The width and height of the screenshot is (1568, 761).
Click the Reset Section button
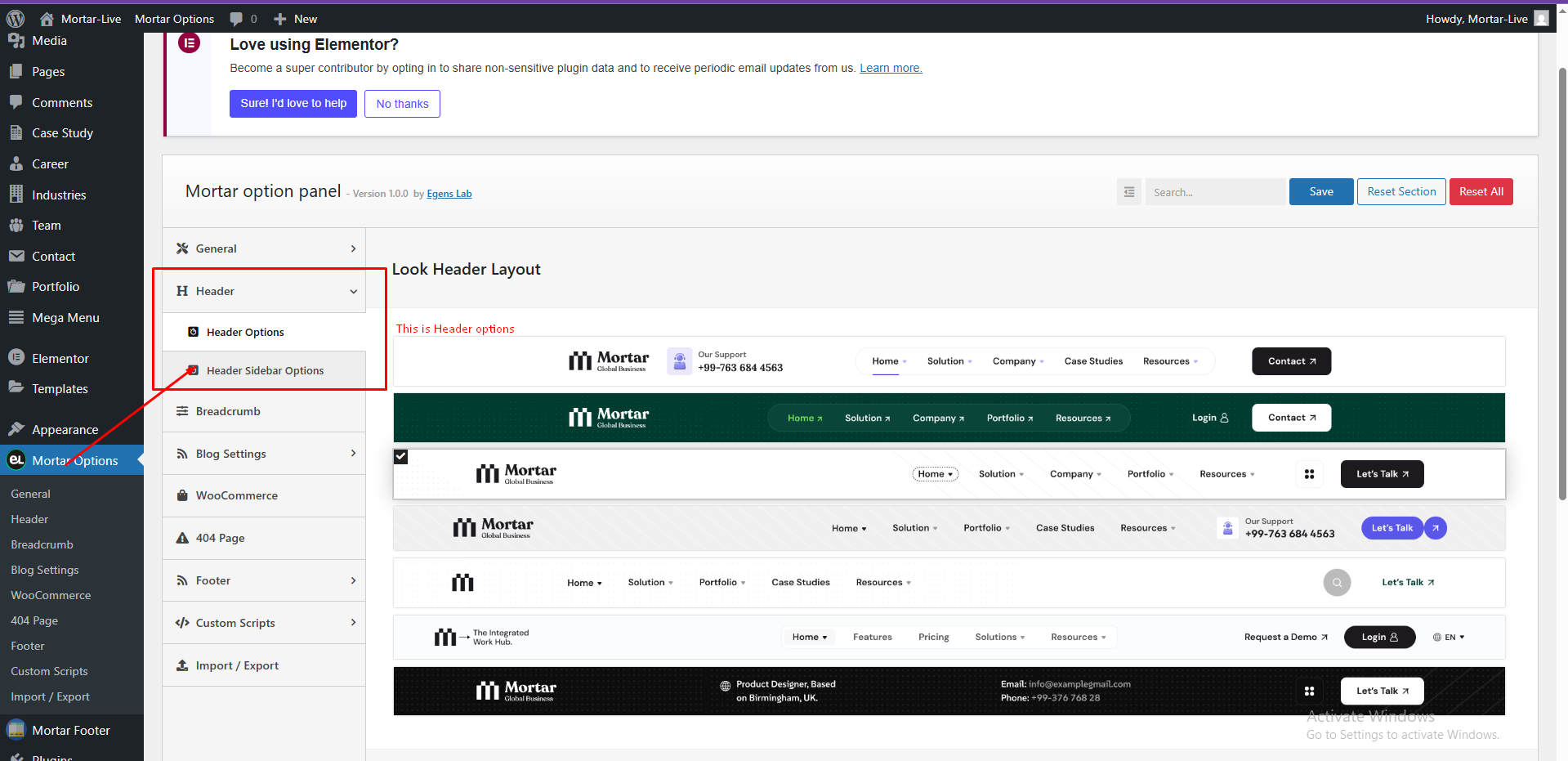coord(1401,192)
